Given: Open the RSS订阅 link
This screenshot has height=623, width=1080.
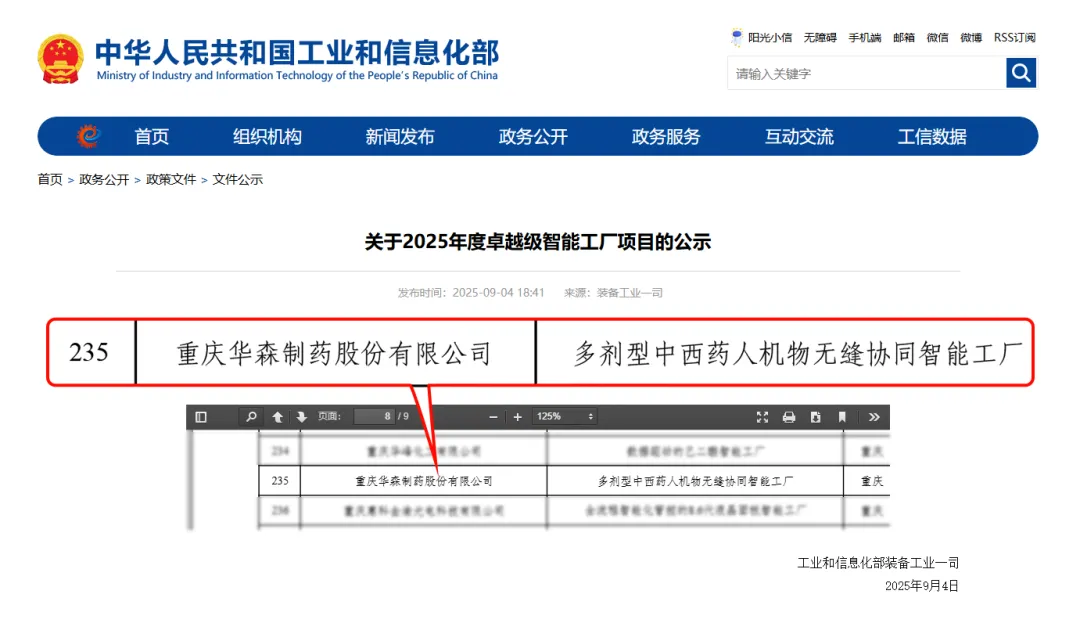Looking at the screenshot, I should (1014, 38).
